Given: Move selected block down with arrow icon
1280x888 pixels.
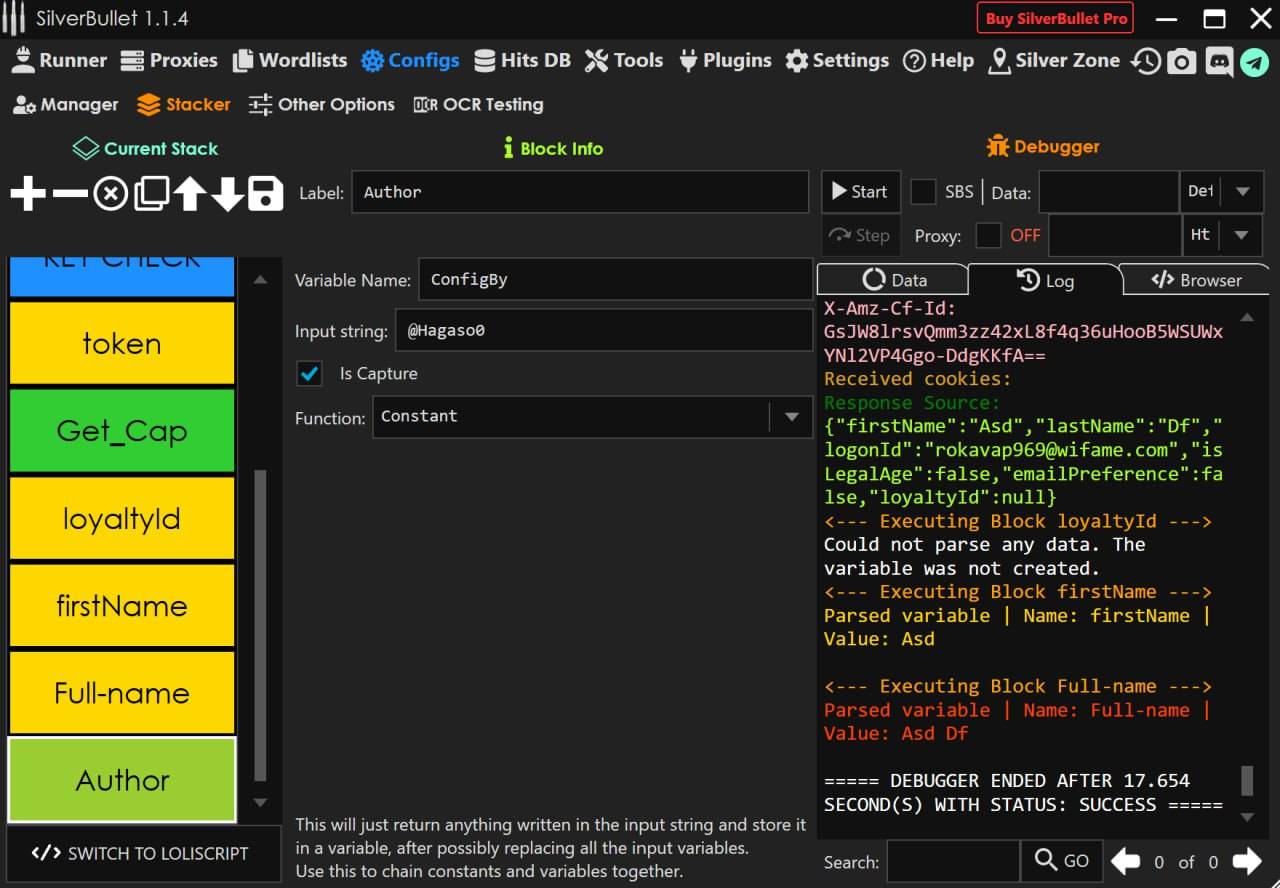Looking at the screenshot, I should (x=227, y=193).
